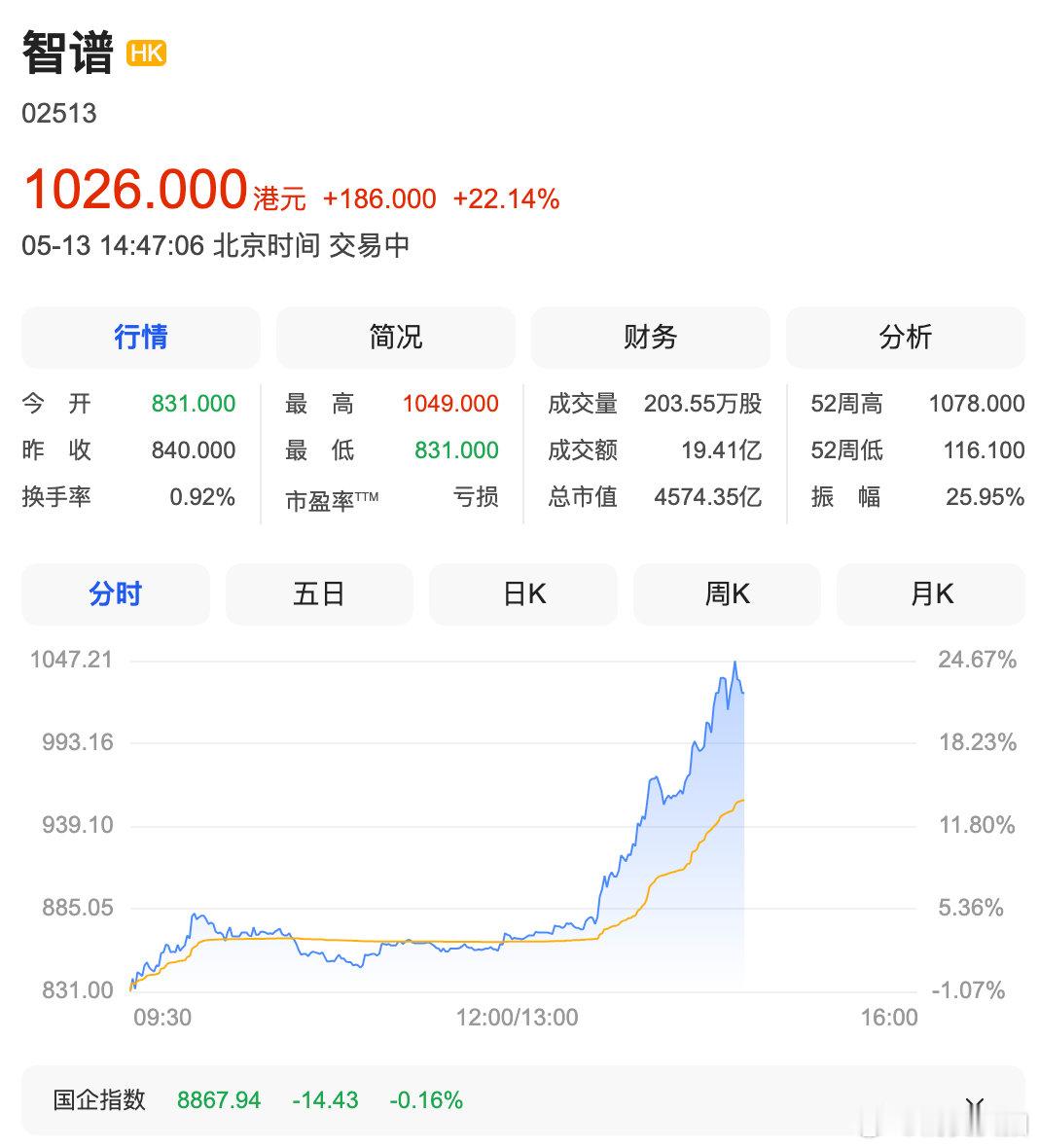The height and width of the screenshot is (1148, 1039).
Task: Switch chart to 月K view
Action: [x=931, y=593]
